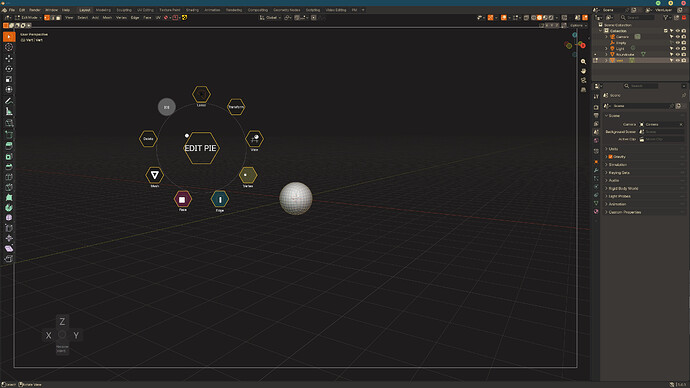This screenshot has height=388, width=690.
Task: Toggle visibility eye for Collection row
Action: [x=678, y=31]
